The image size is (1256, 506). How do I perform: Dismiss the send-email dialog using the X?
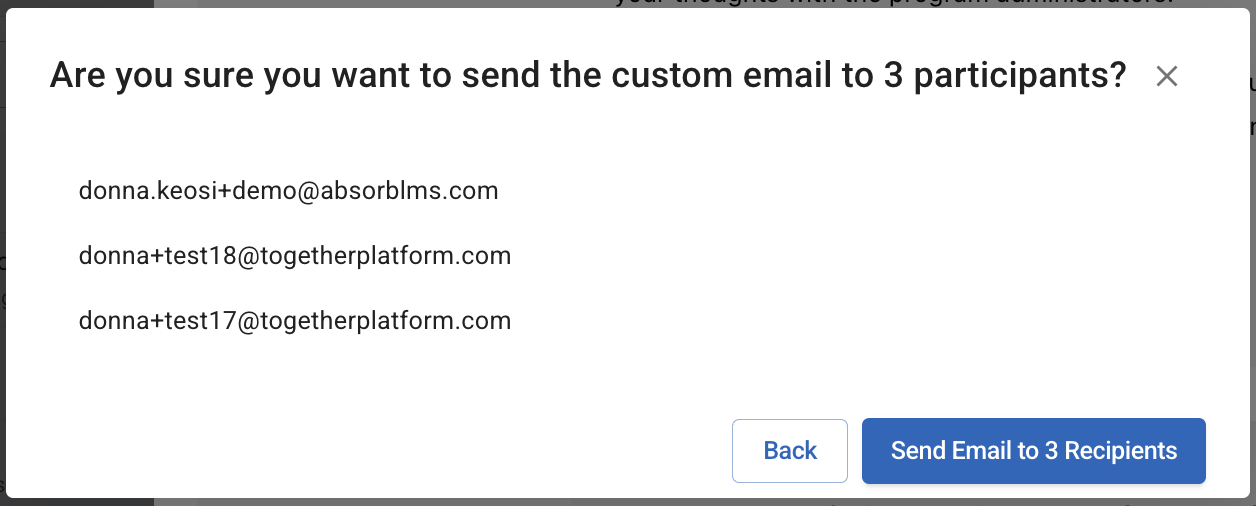pos(1166,76)
